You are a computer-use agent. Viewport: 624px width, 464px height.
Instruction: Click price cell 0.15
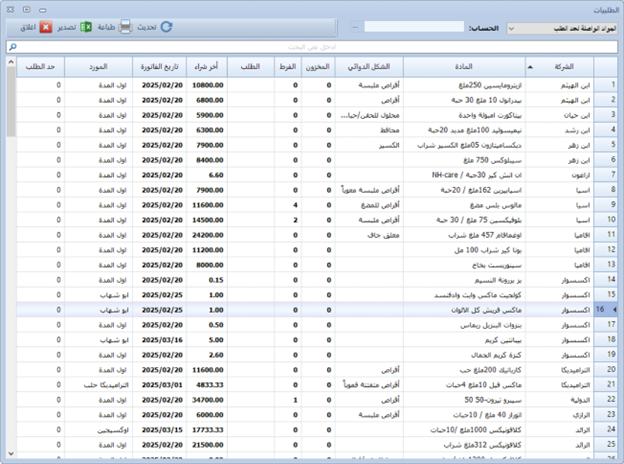coord(207,280)
